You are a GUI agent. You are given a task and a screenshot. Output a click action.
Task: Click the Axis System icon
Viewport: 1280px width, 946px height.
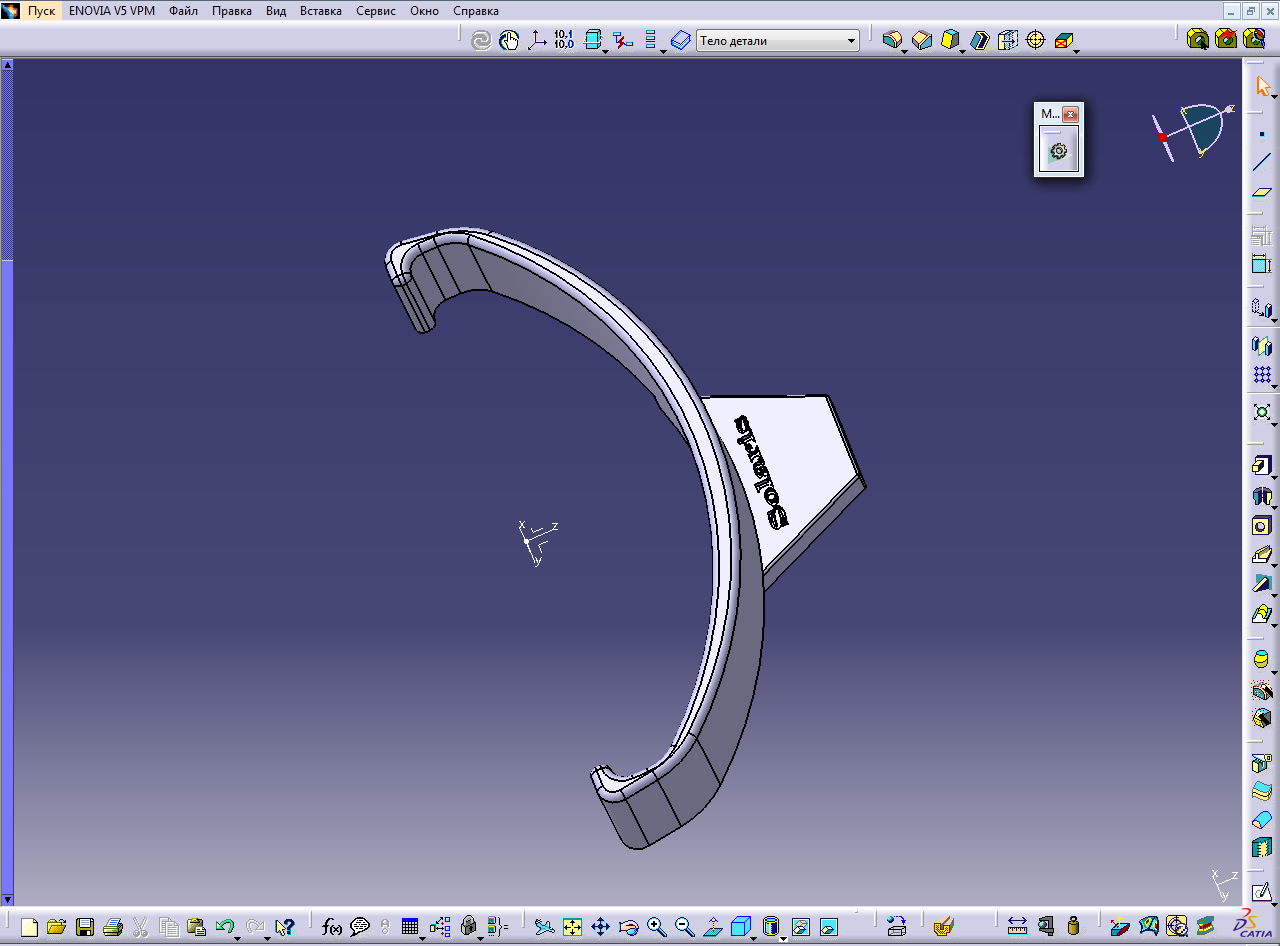tap(537, 40)
